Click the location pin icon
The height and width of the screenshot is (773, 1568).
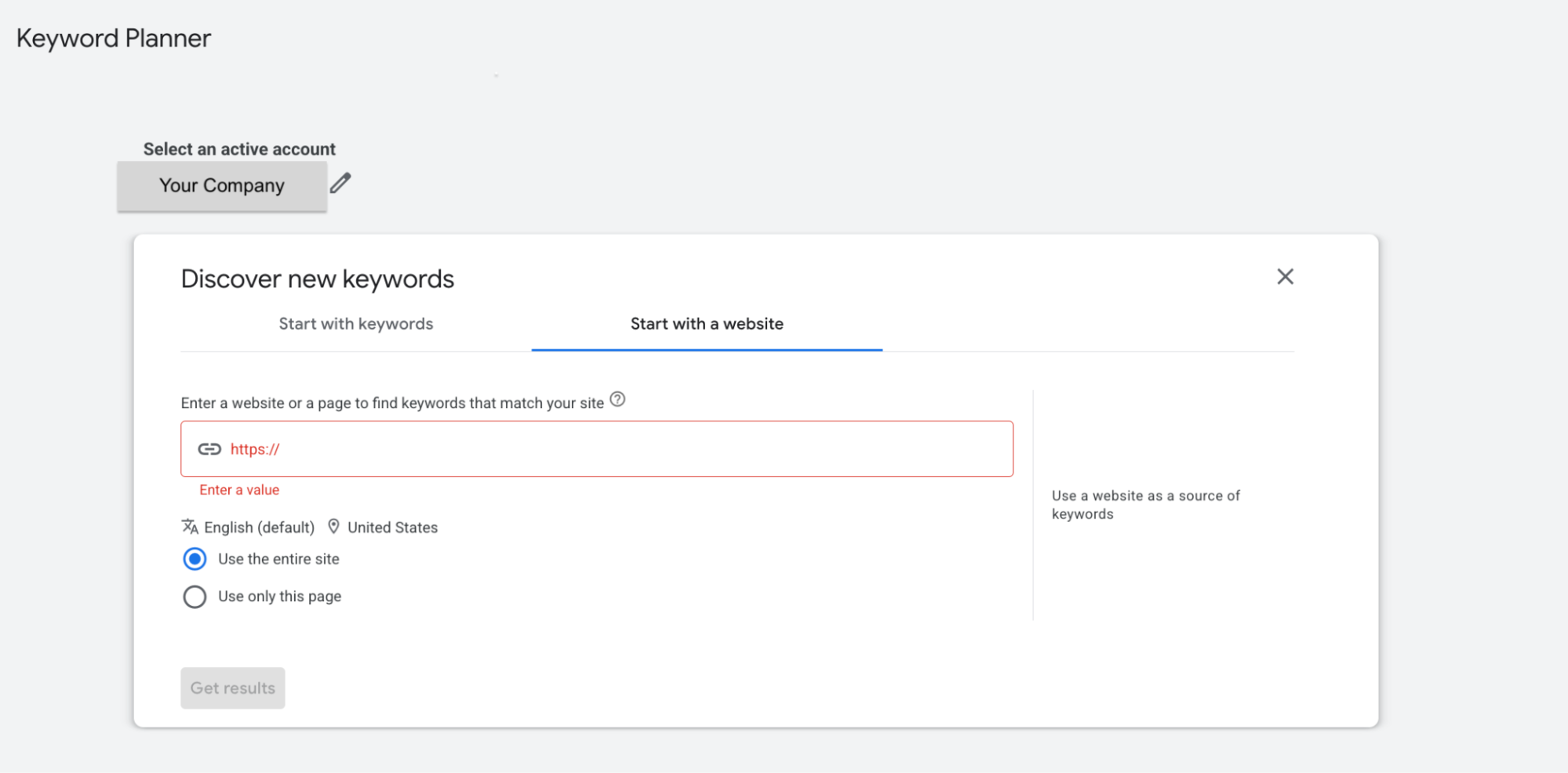(333, 527)
